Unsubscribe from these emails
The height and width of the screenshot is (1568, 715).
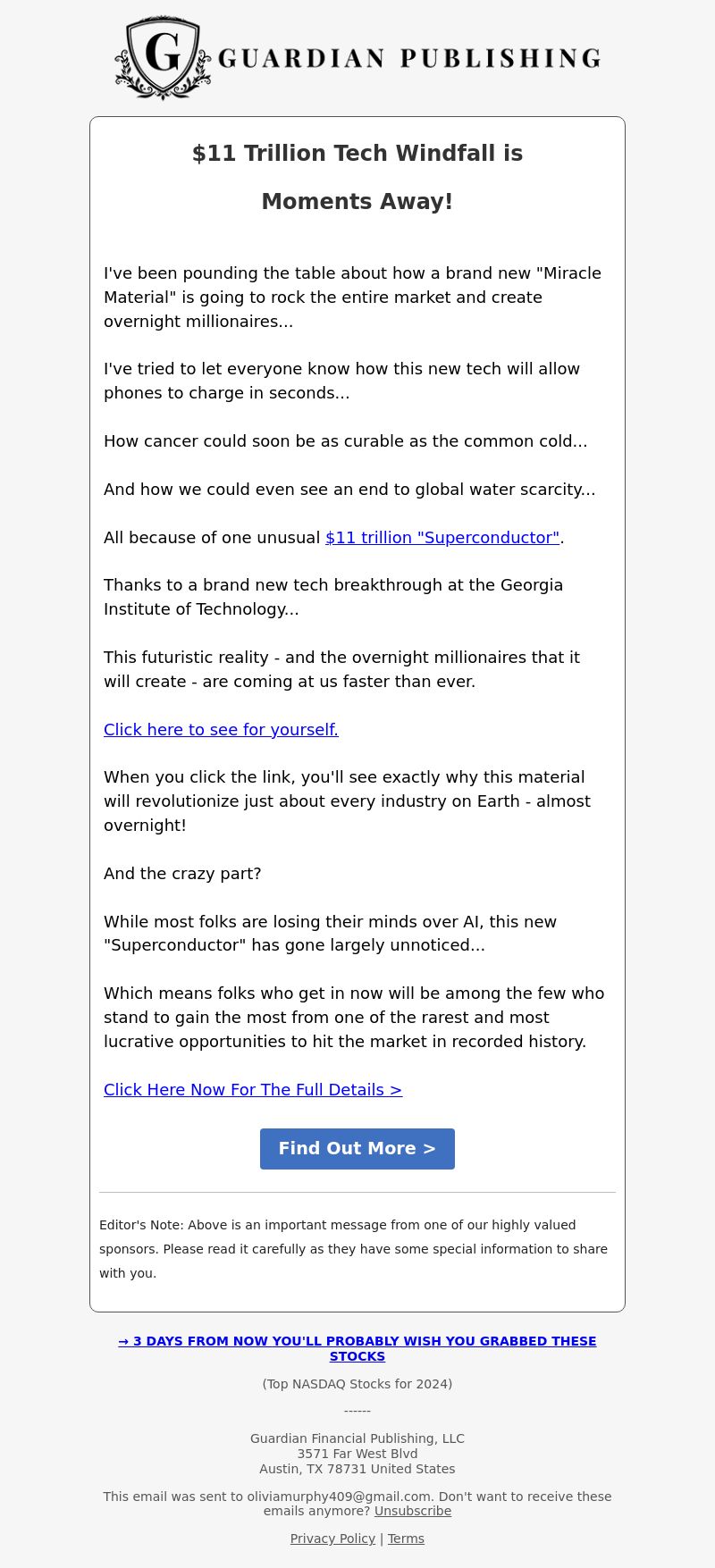tap(412, 1511)
